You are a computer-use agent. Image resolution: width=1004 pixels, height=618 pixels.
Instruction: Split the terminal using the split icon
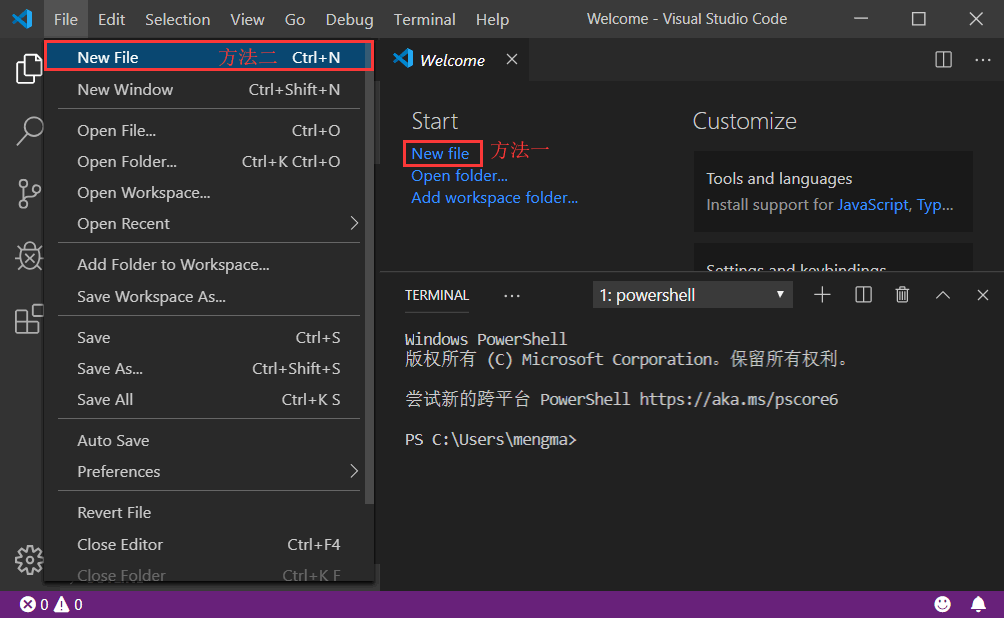click(x=862, y=294)
